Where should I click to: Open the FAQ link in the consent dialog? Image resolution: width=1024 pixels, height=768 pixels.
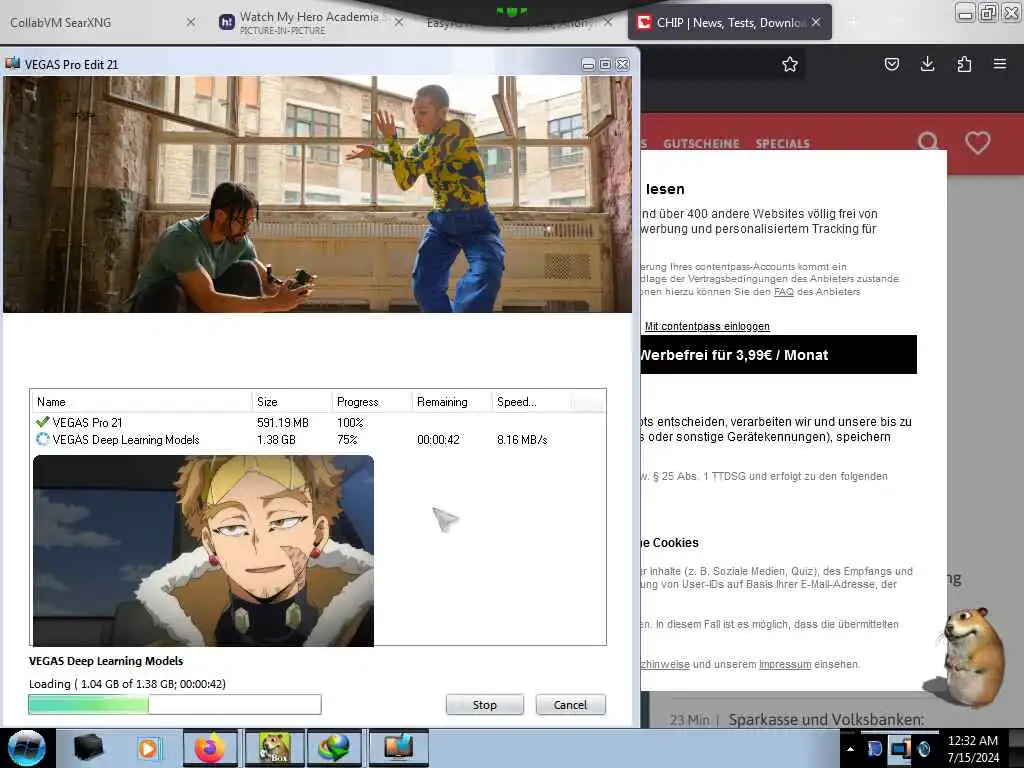(784, 292)
